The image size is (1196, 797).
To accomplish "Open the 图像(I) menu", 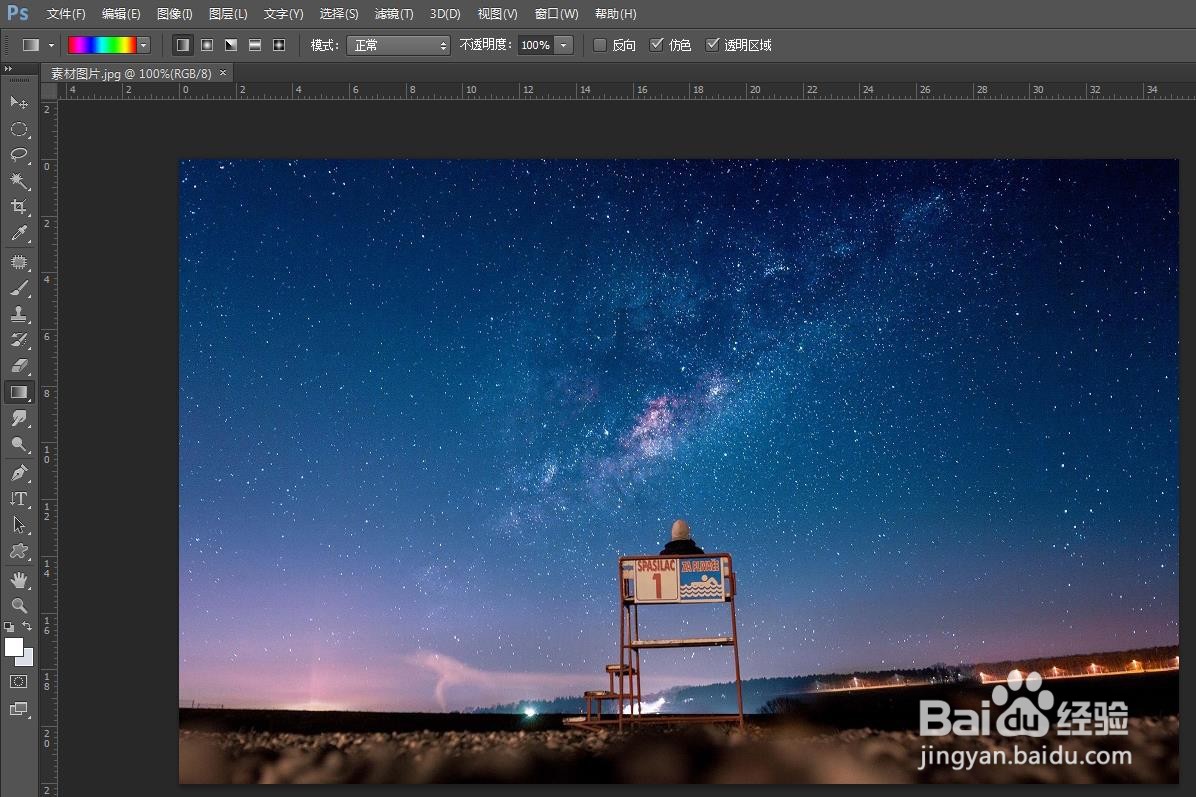I will [x=175, y=14].
